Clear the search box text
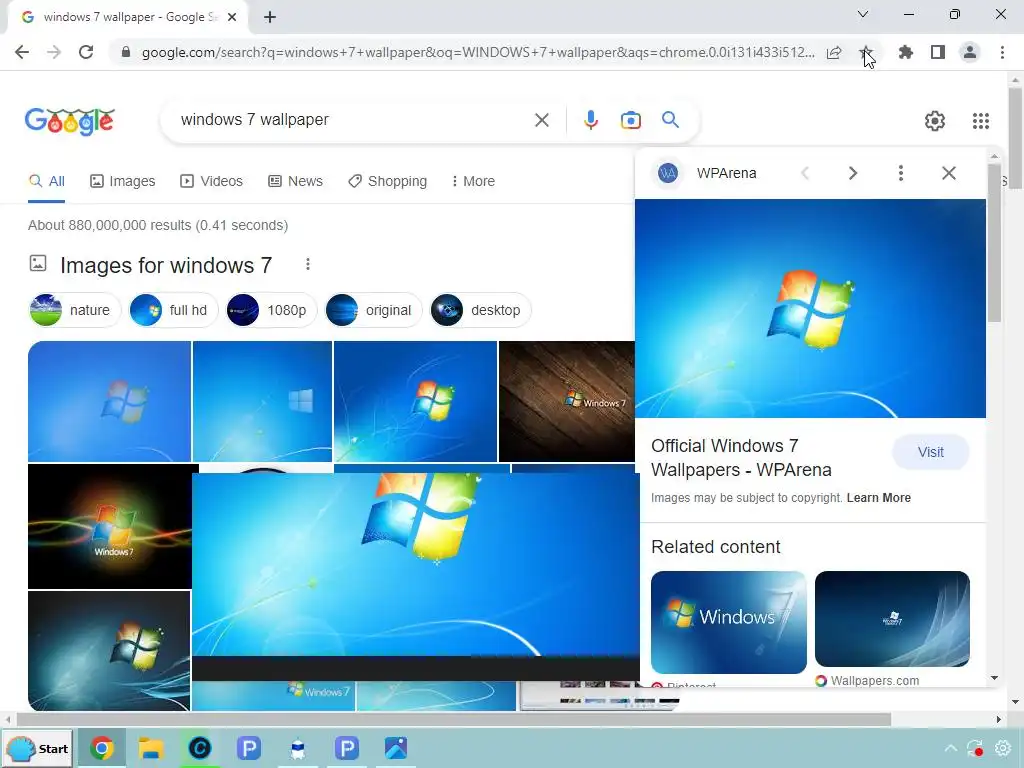The height and width of the screenshot is (768, 1024). [x=541, y=120]
